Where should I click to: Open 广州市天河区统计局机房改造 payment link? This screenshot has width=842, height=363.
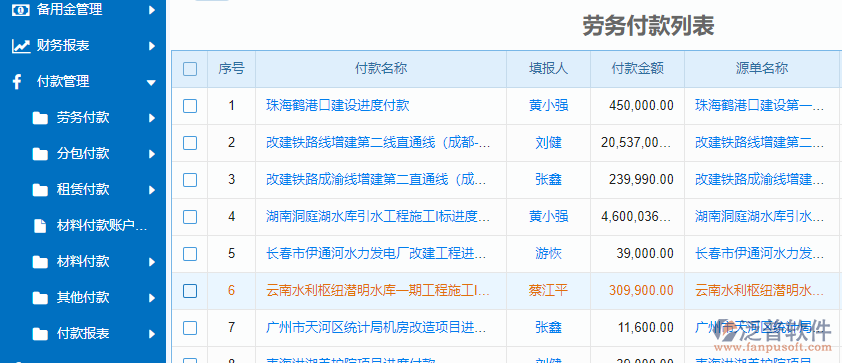pyautogui.click(x=377, y=327)
